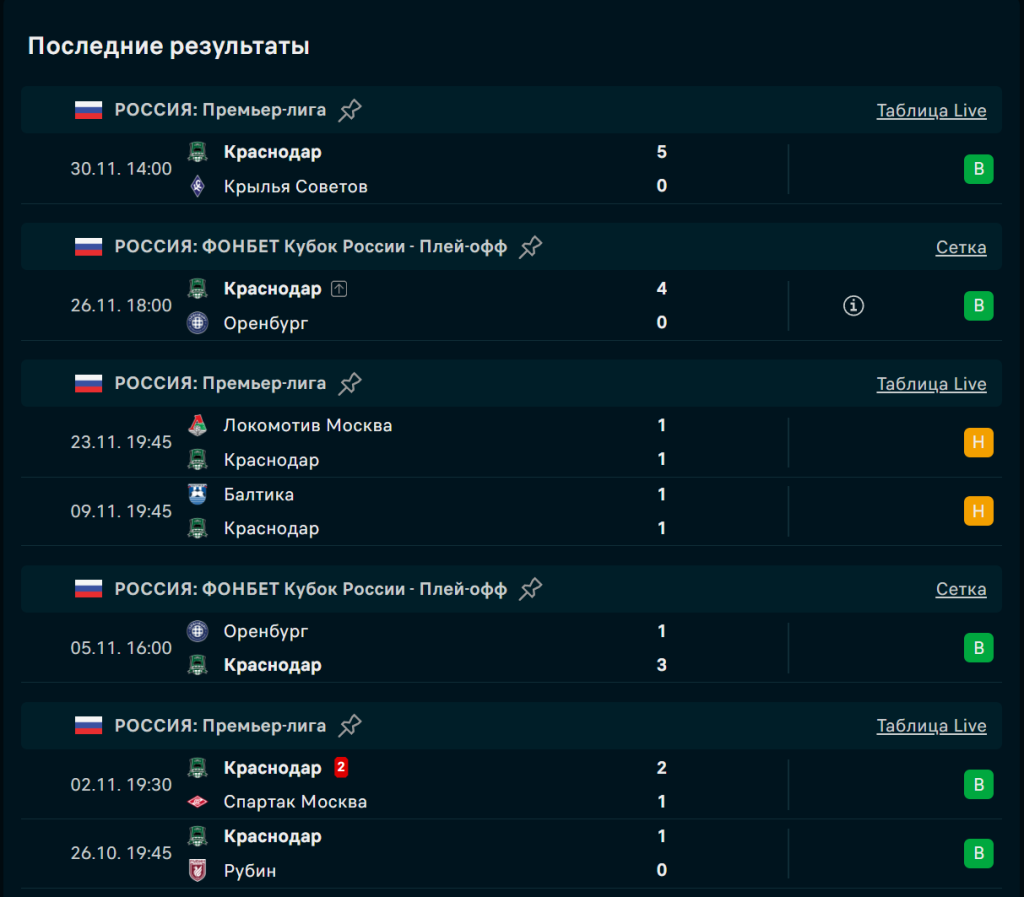Click the Локомотив Москва team logo
Image resolution: width=1024 pixels, height=897 pixels.
pyautogui.click(x=198, y=426)
